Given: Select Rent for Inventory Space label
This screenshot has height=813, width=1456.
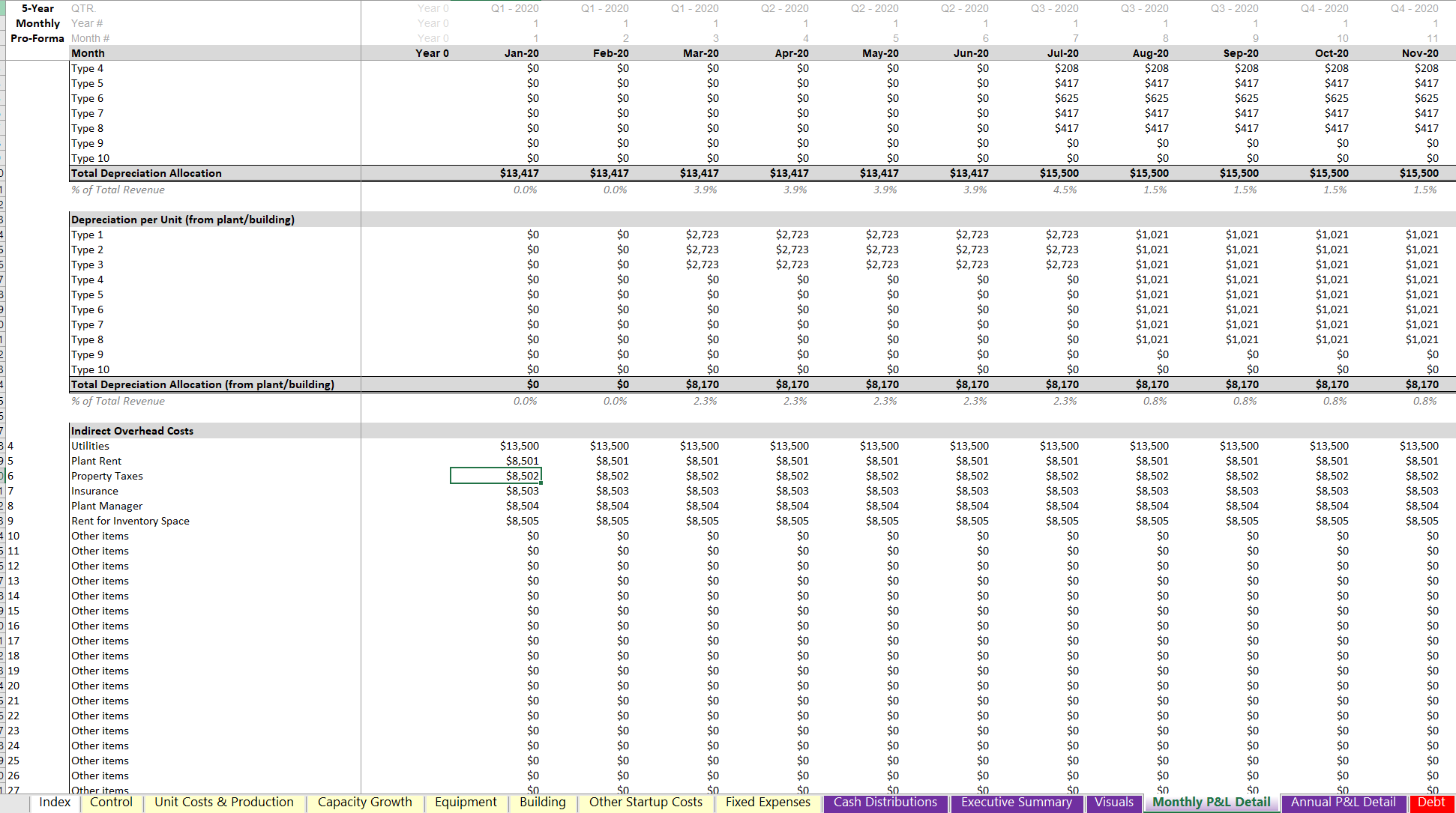Looking at the screenshot, I should pos(130,521).
